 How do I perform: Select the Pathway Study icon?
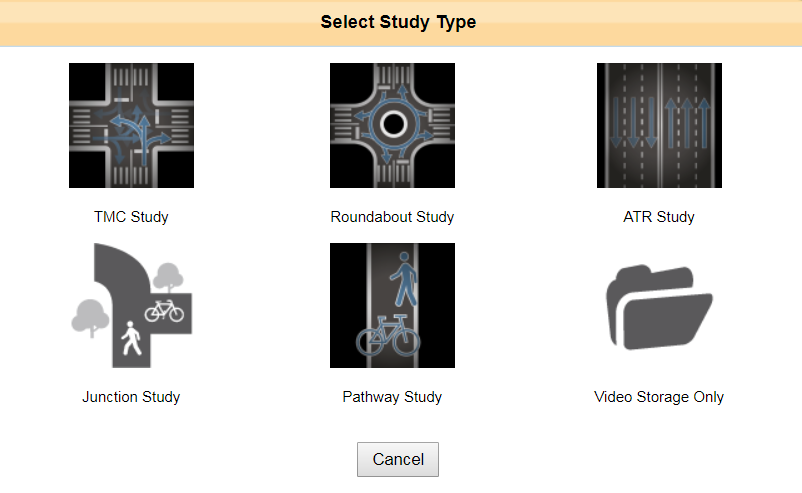(392, 305)
